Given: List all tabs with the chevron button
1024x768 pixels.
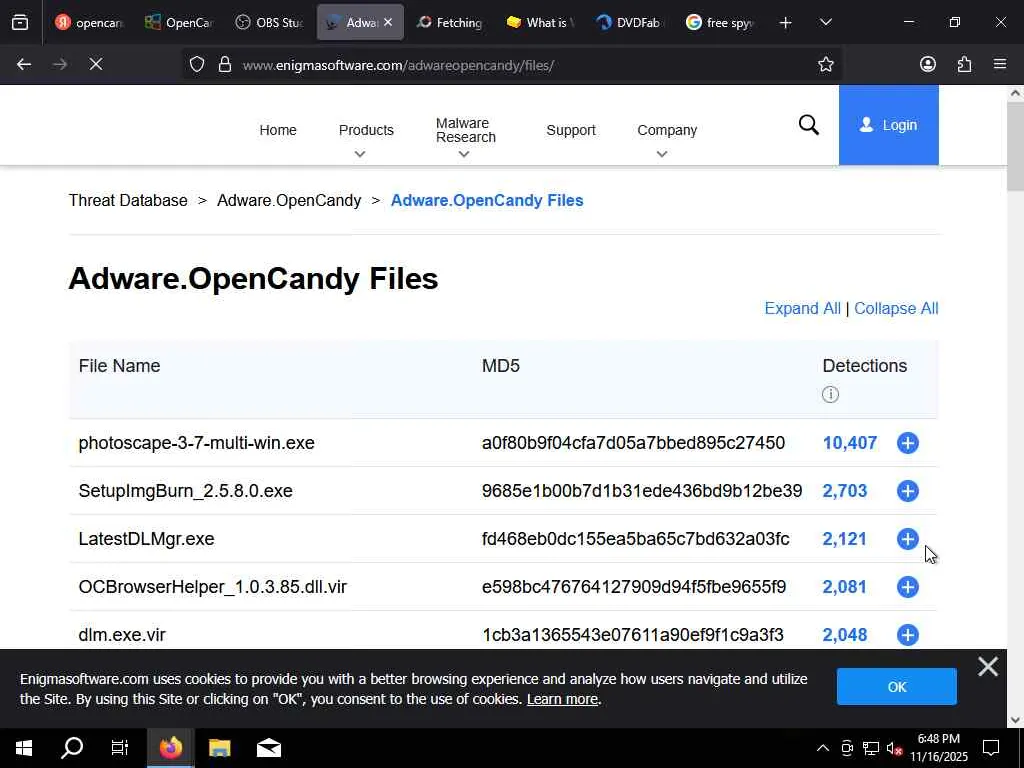Looking at the screenshot, I should (825, 23).
